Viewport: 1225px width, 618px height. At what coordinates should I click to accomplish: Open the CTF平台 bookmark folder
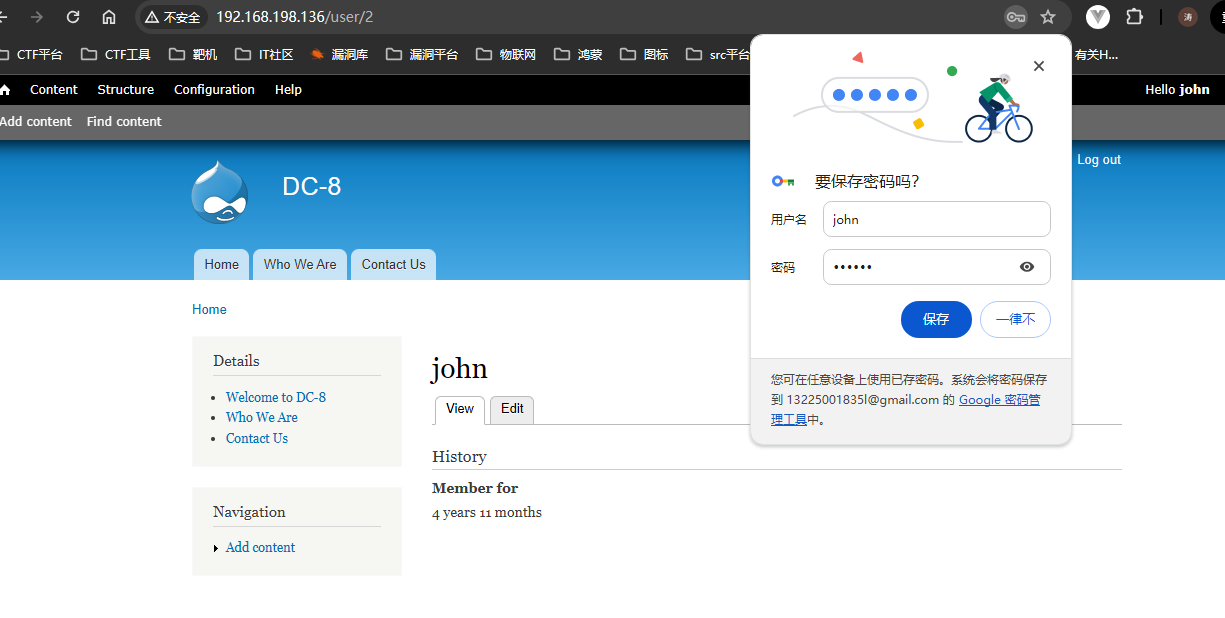[x=32, y=55]
